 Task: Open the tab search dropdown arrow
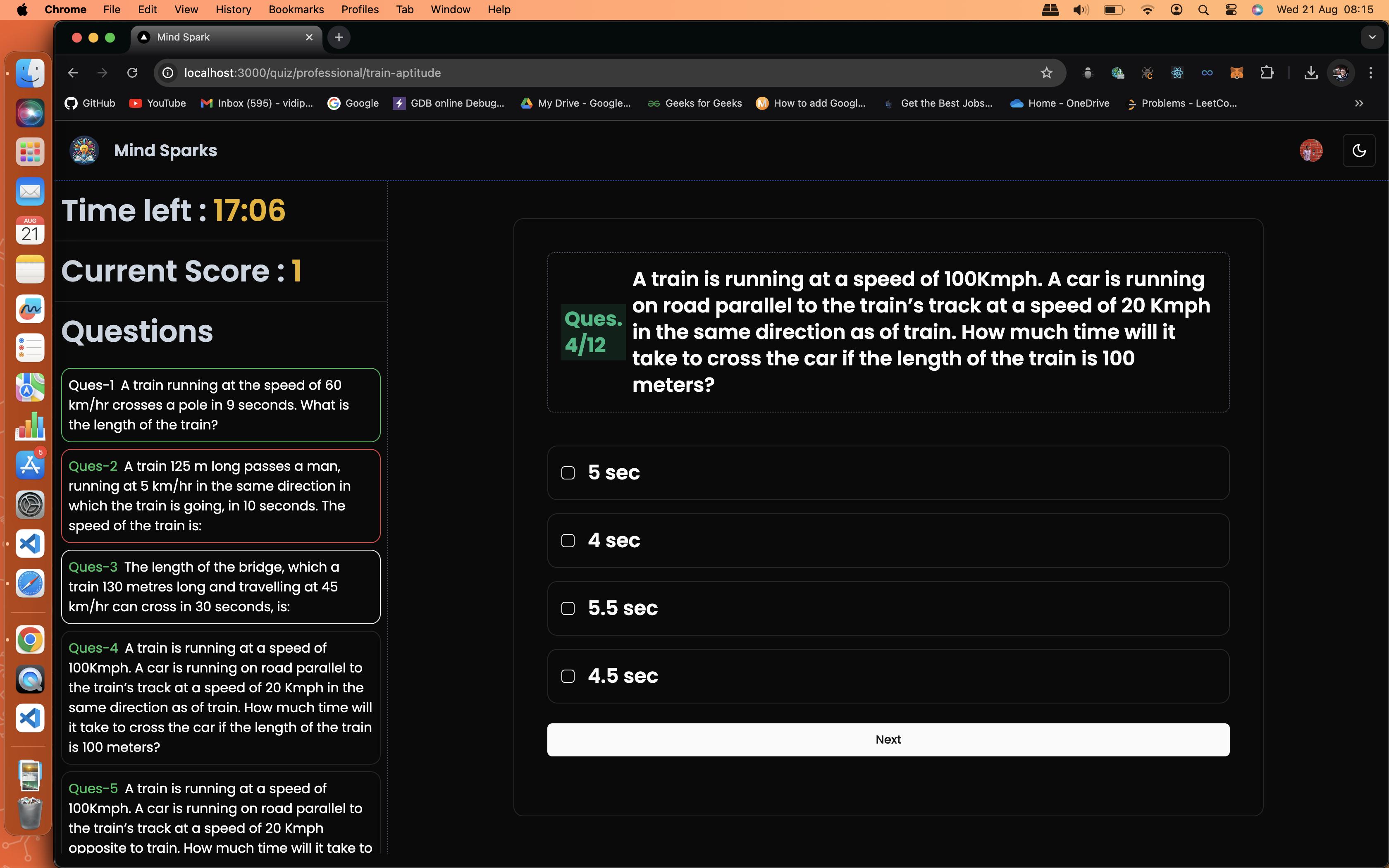[1372, 37]
